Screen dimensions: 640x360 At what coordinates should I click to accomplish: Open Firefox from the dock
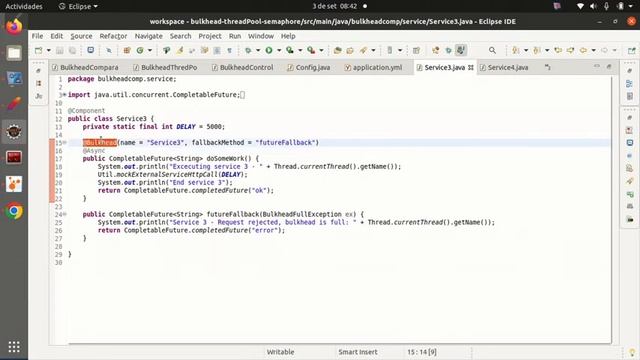pos(14,26)
